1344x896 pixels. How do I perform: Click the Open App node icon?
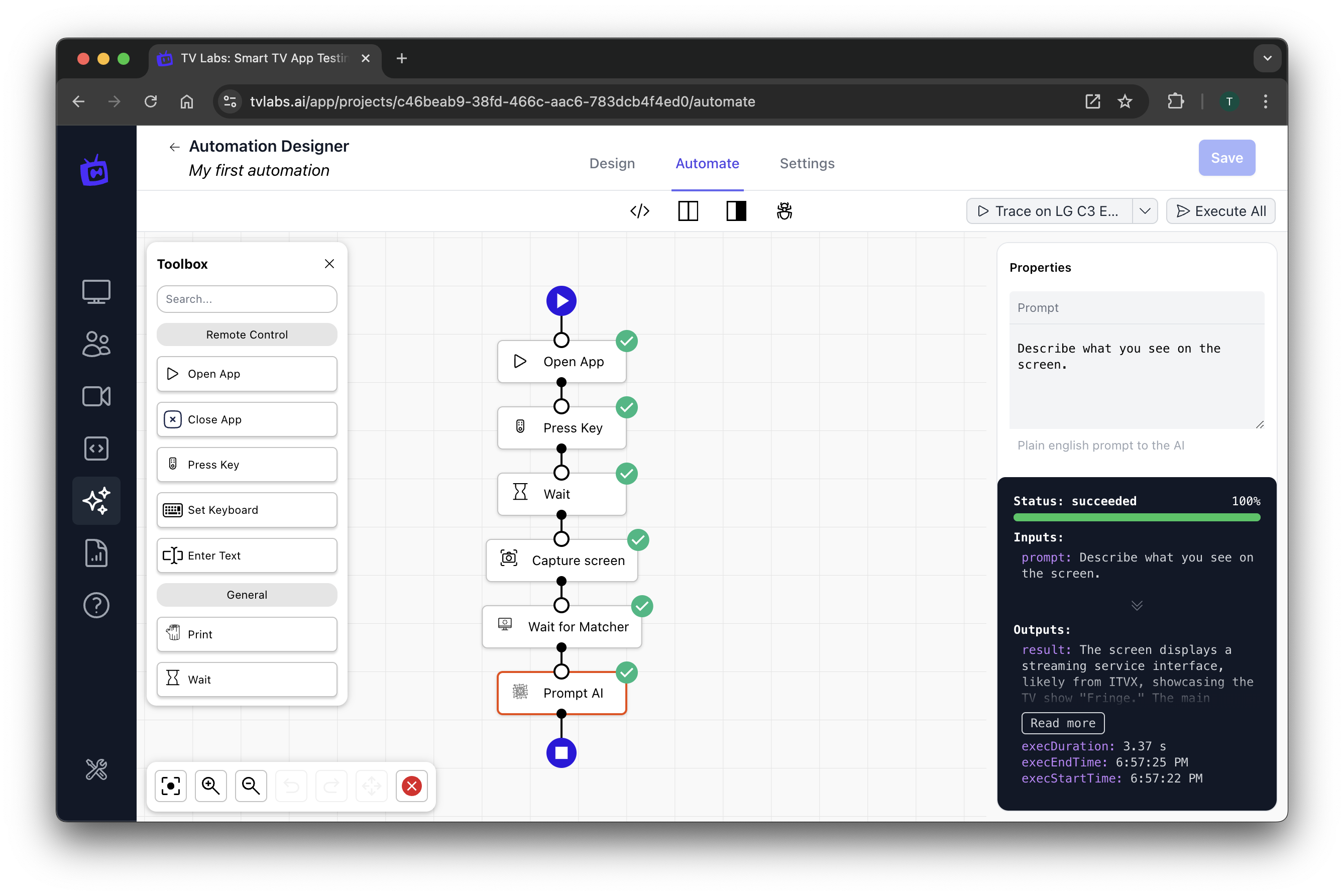(x=520, y=361)
